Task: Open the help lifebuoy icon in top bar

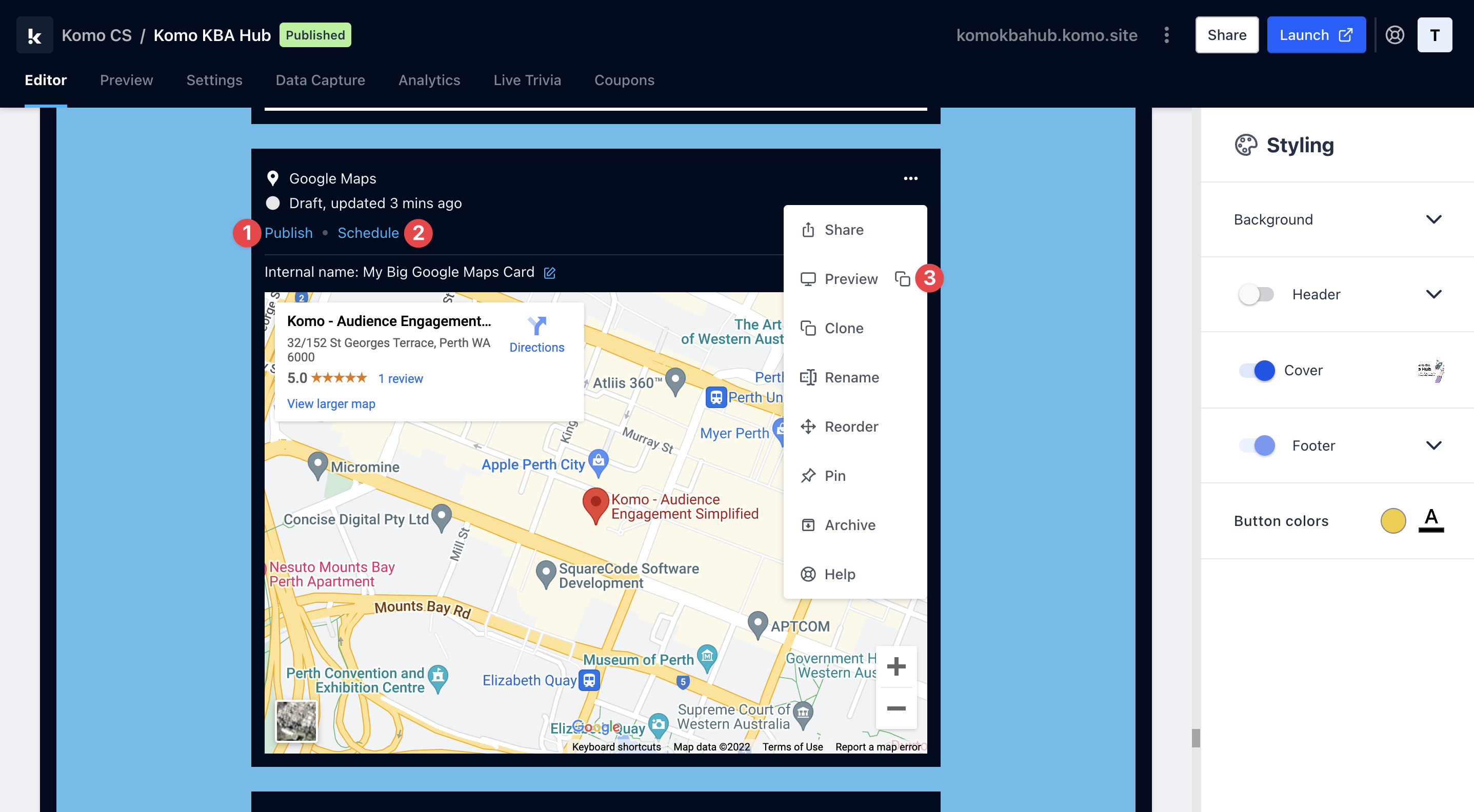Action: pos(1395,35)
